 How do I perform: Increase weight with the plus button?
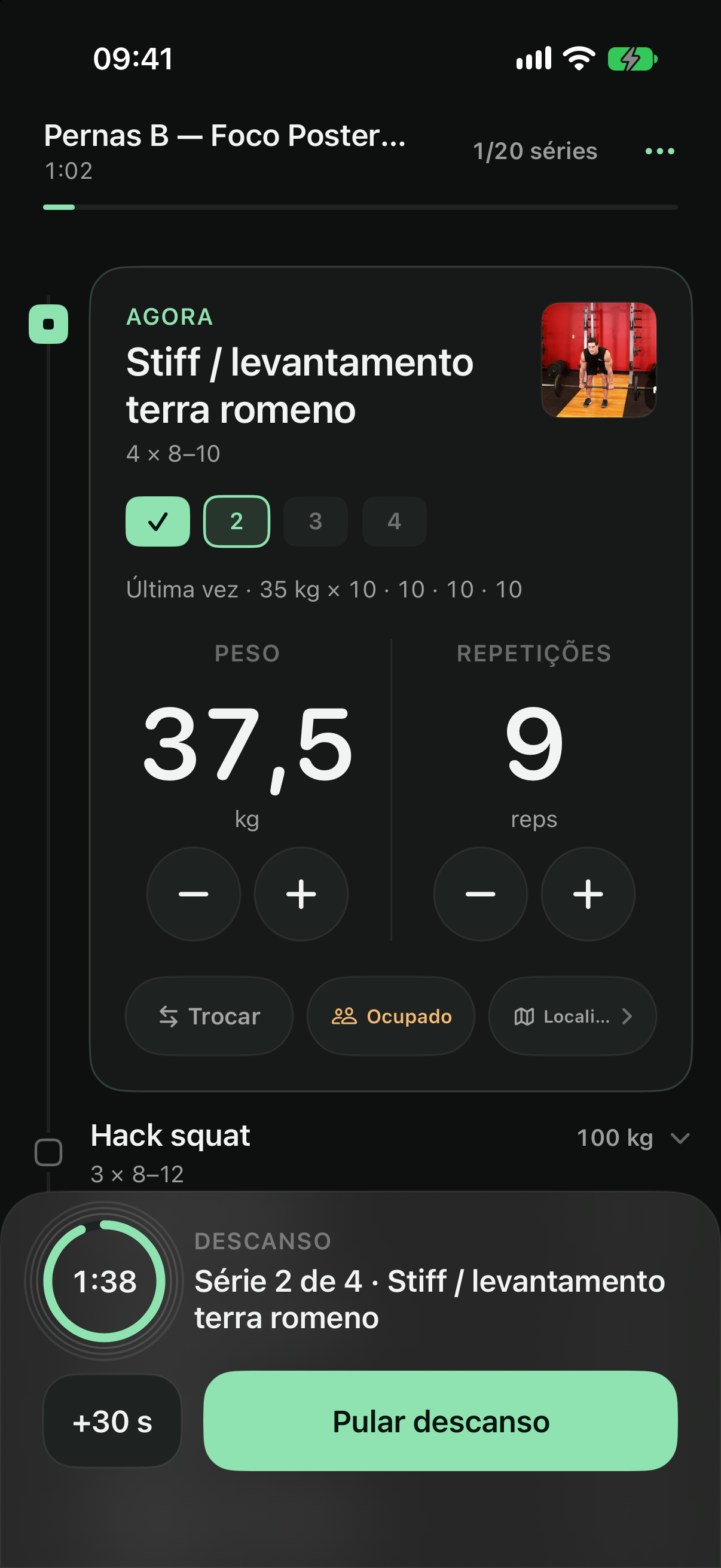[x=301, y=893]
